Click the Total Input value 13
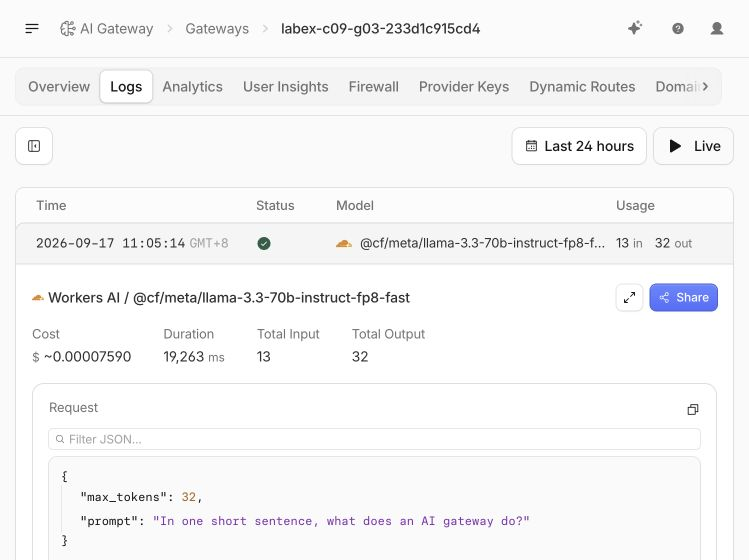 tap(264, 356)
